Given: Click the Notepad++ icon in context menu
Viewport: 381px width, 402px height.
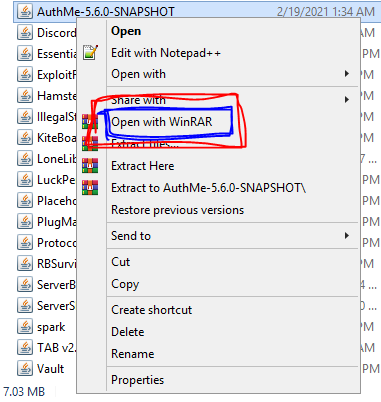Looking at the screenshot, I should (90, 53).
